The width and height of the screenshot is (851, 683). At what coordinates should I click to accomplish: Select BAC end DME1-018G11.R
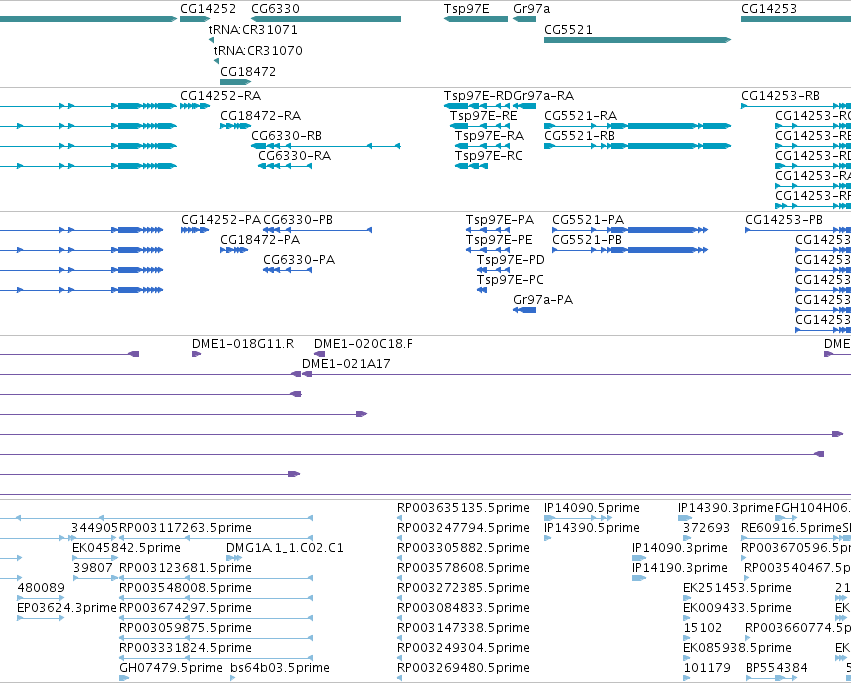[243, 344]
